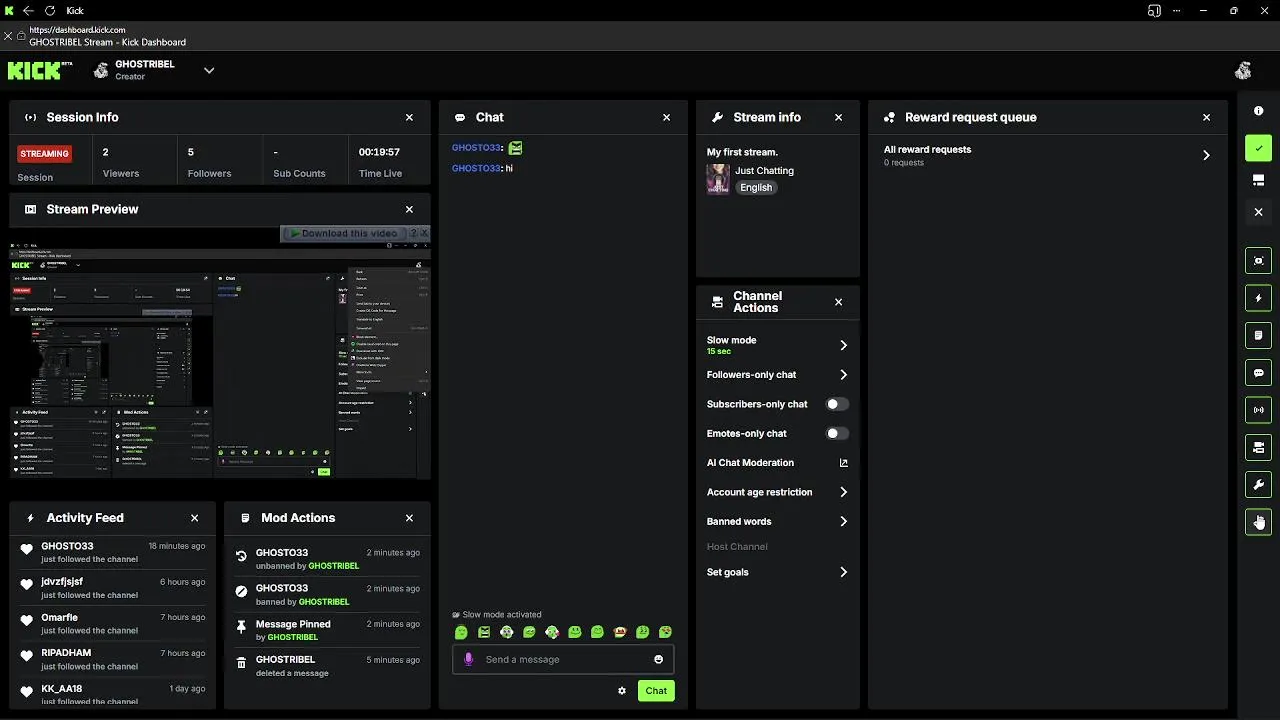Toggle Mod Actions document icon in sidebar
Viewport: 1280px width, 720px height.
(x=1258, y=335)
